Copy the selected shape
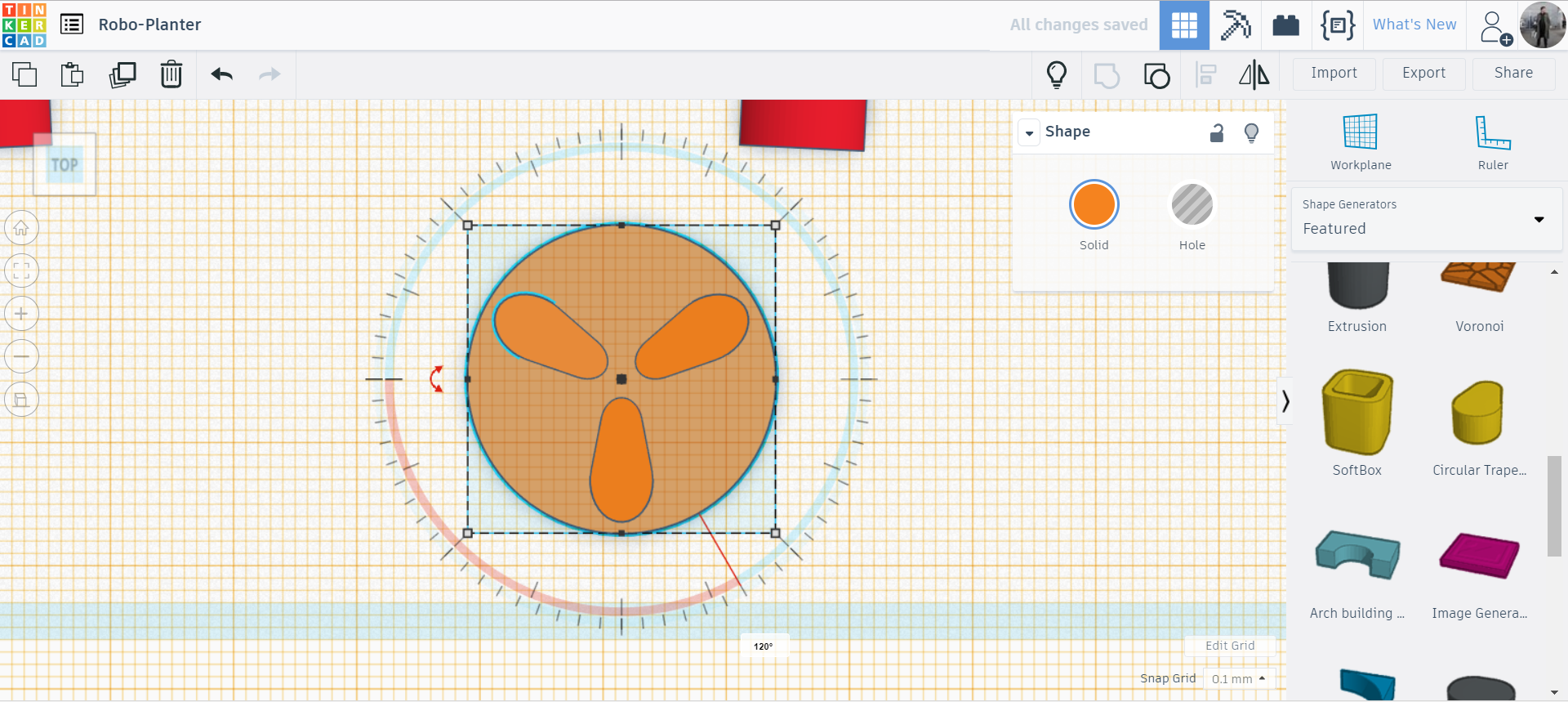This screenshot has width=1568, height=702. point(24,74)
